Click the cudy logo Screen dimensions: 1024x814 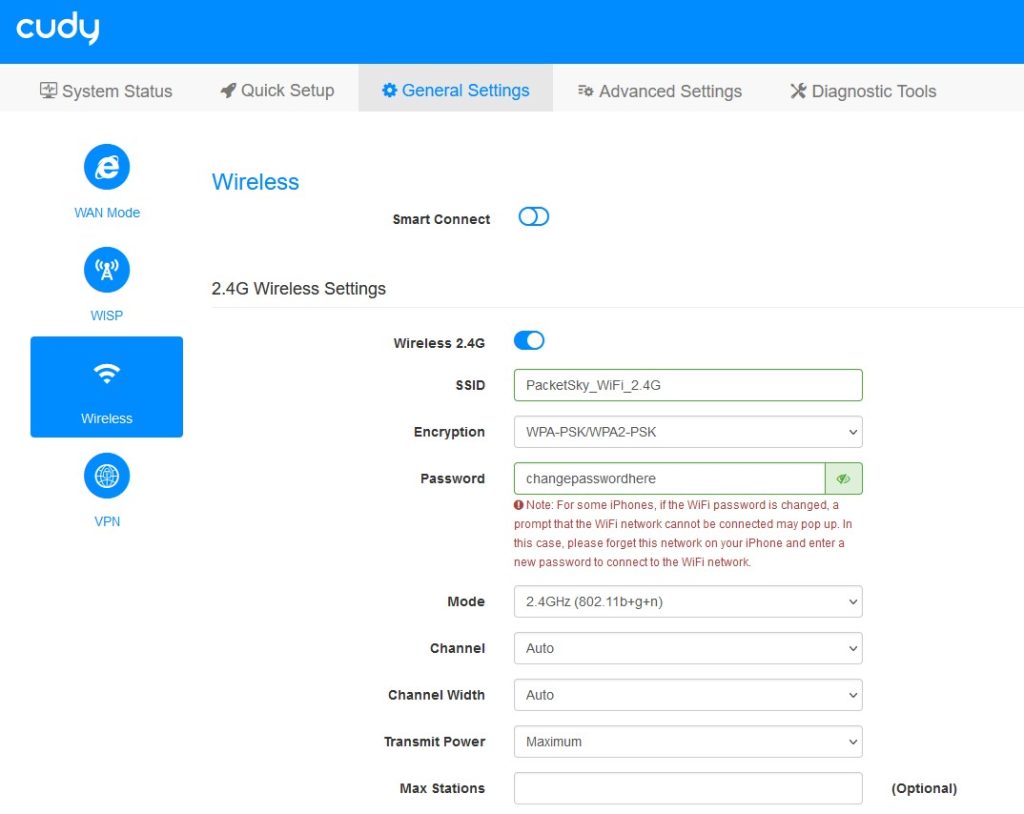(x=57, y=28)
